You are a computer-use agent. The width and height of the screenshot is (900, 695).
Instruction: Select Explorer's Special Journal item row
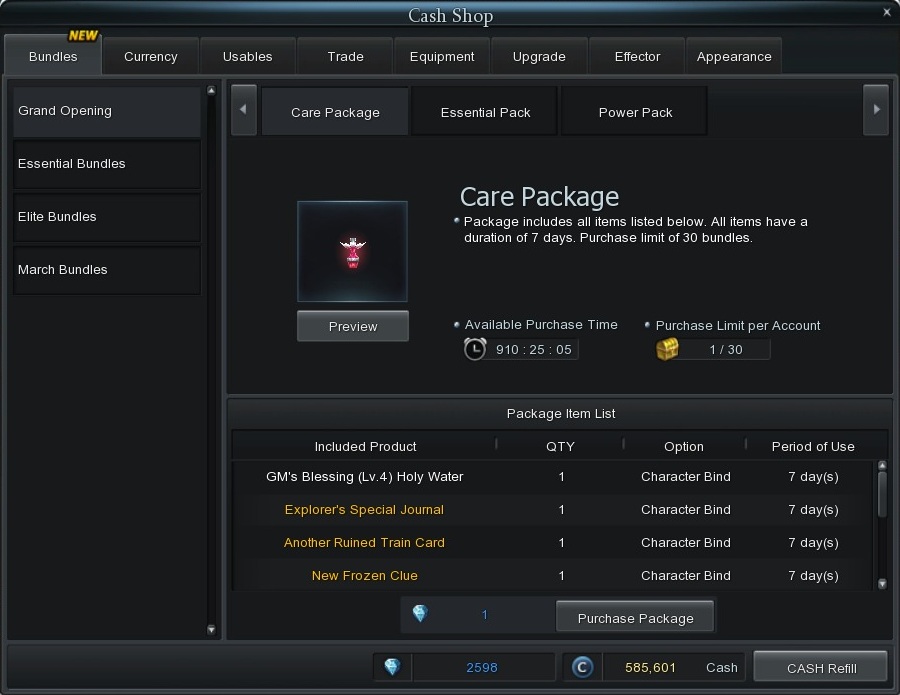click(364, 510)
